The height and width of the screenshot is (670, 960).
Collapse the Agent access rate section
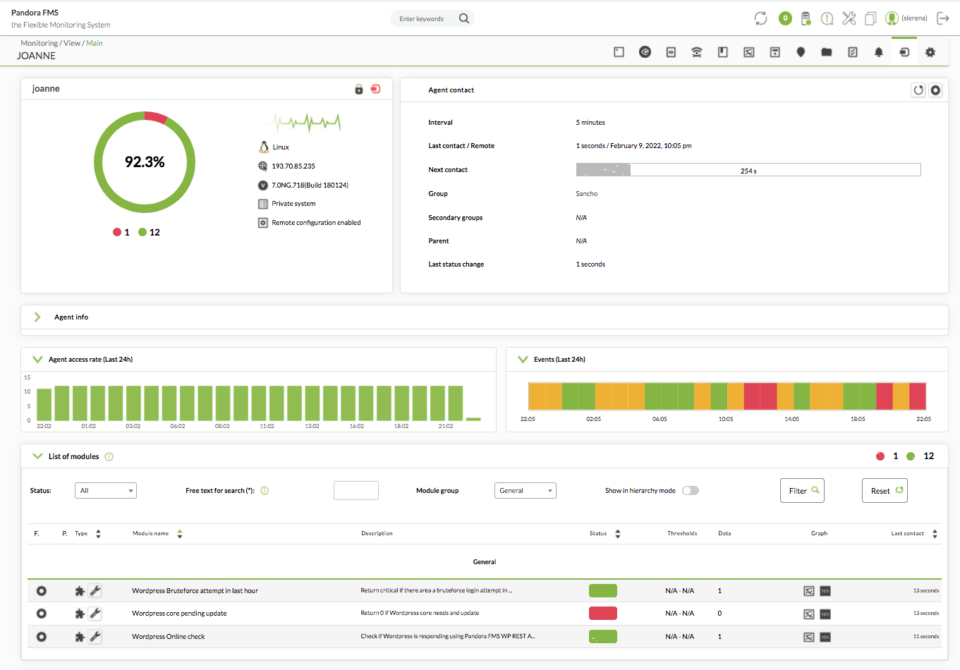(x=37, y=359)
